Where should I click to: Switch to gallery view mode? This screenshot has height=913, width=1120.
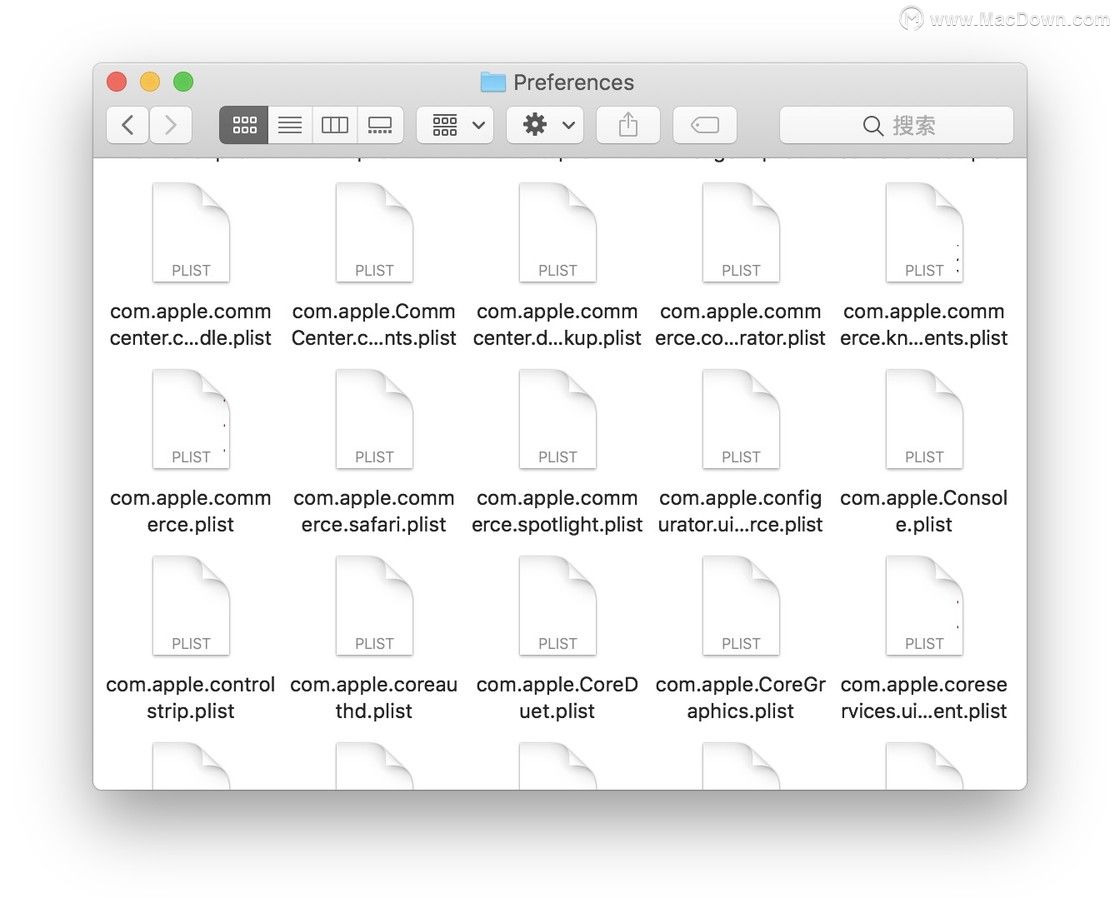(380, 126)
